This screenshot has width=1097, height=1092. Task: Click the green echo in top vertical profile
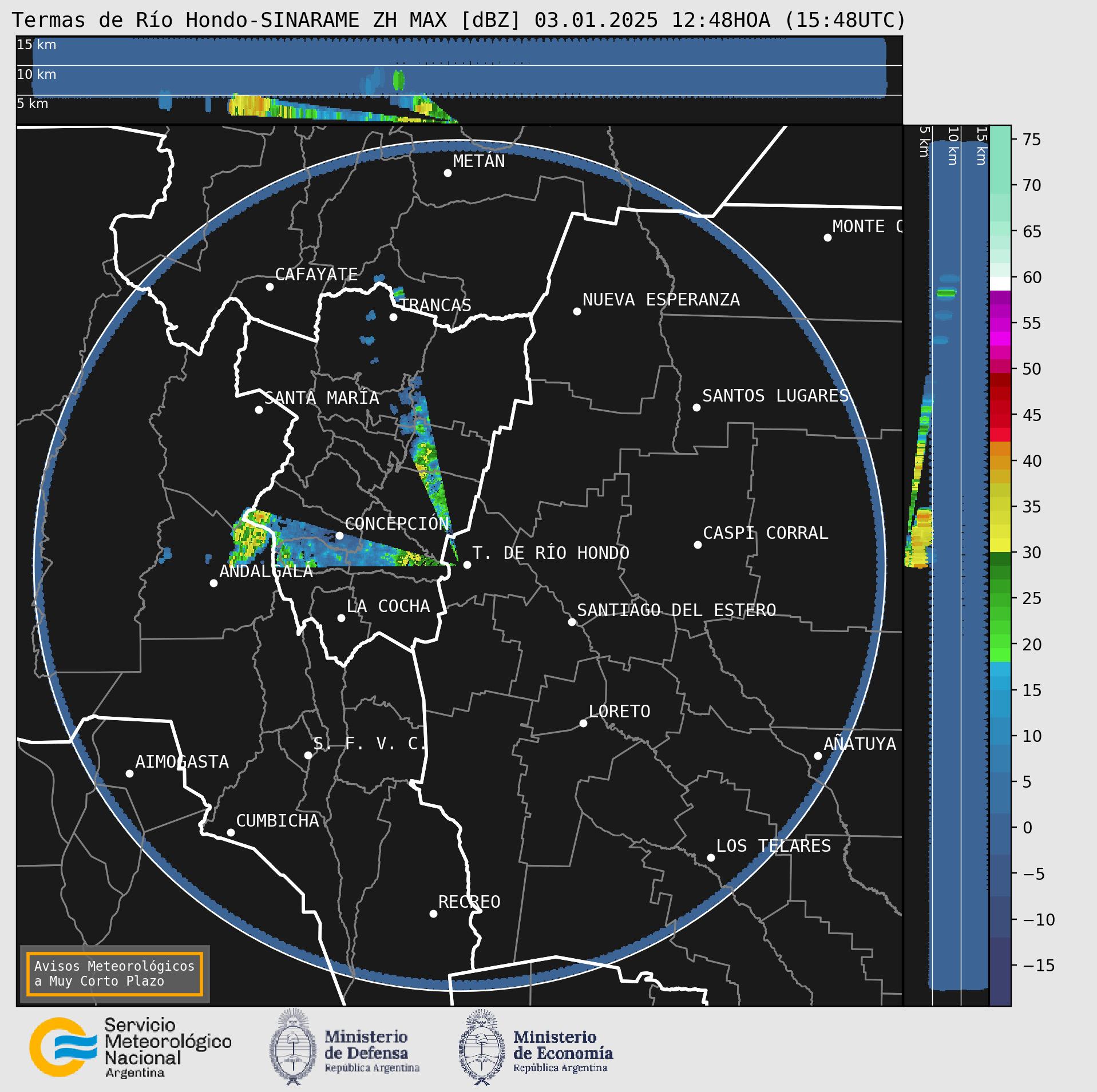pyautogui.click(x=399, y=80)
